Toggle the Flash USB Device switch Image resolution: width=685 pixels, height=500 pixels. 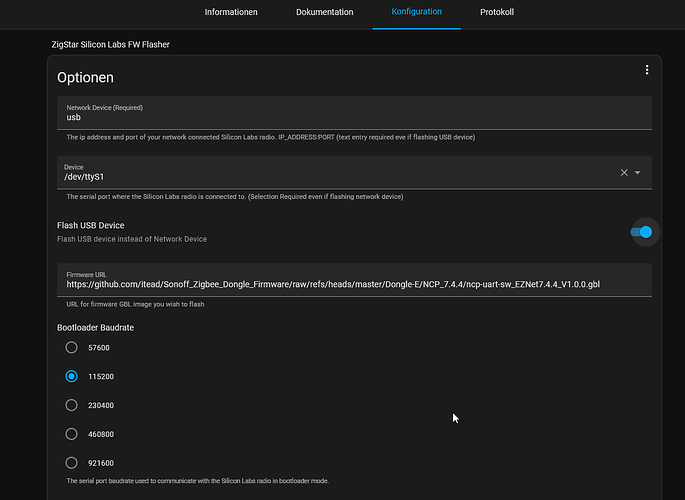pyautogui.click(x=641, y=232)
